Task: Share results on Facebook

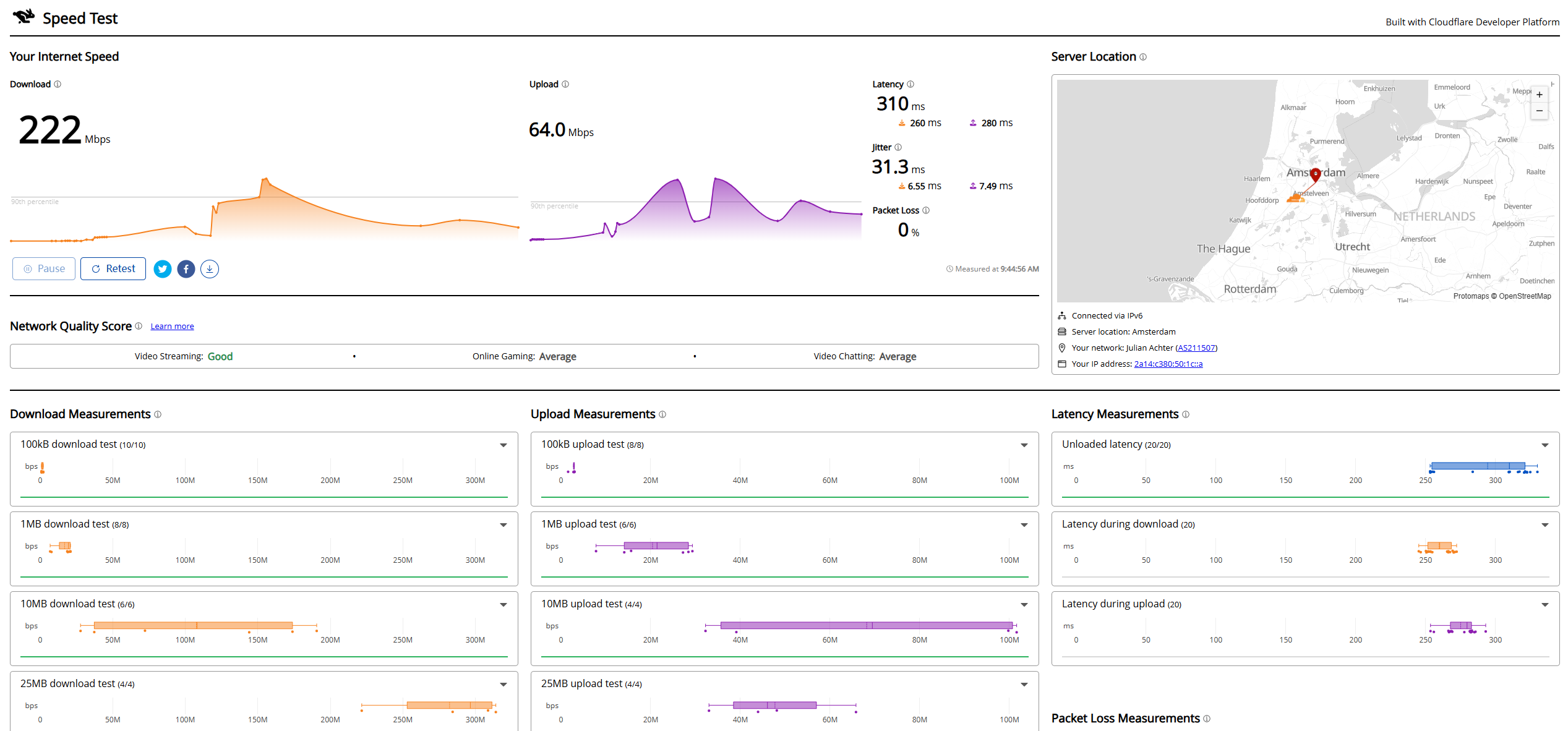Action: pos(186,269)
